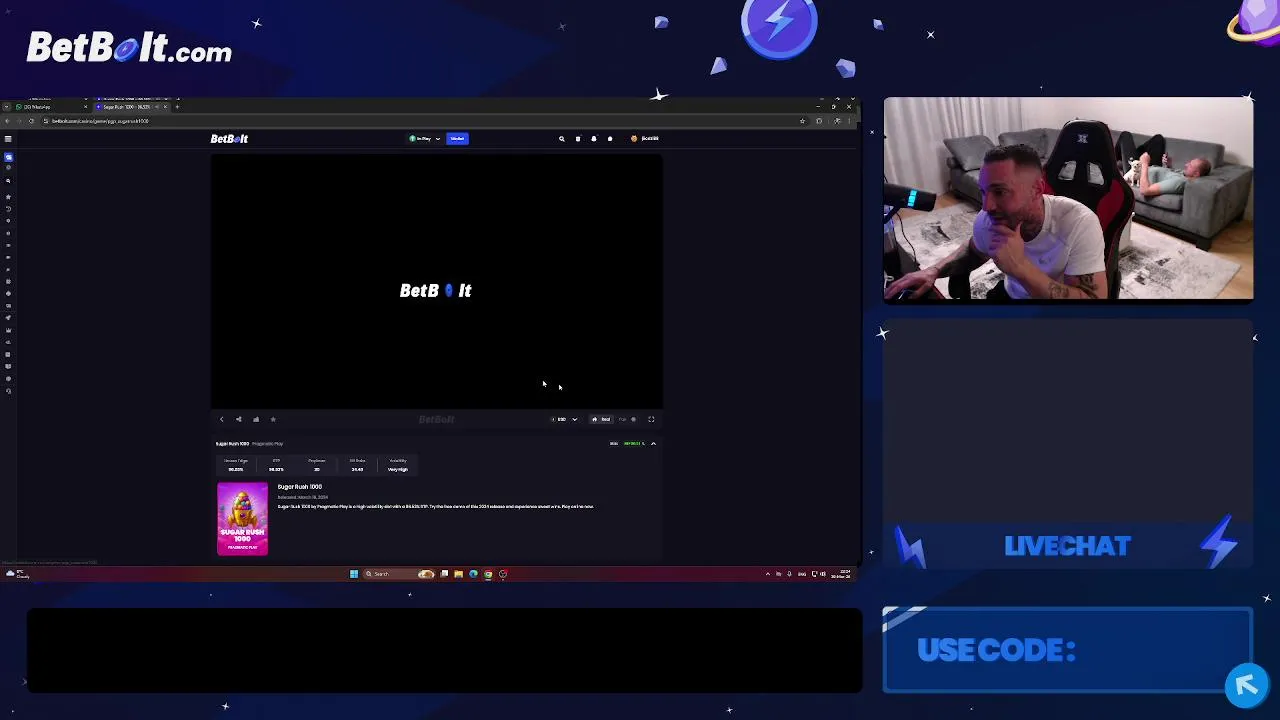Click the thumbs-up like icon

(x=256, y=419)
